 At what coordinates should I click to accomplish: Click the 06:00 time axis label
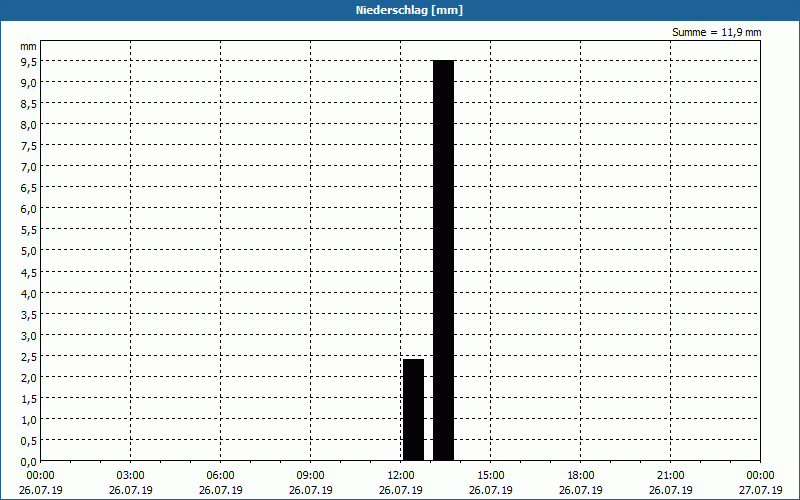[220, 475]
